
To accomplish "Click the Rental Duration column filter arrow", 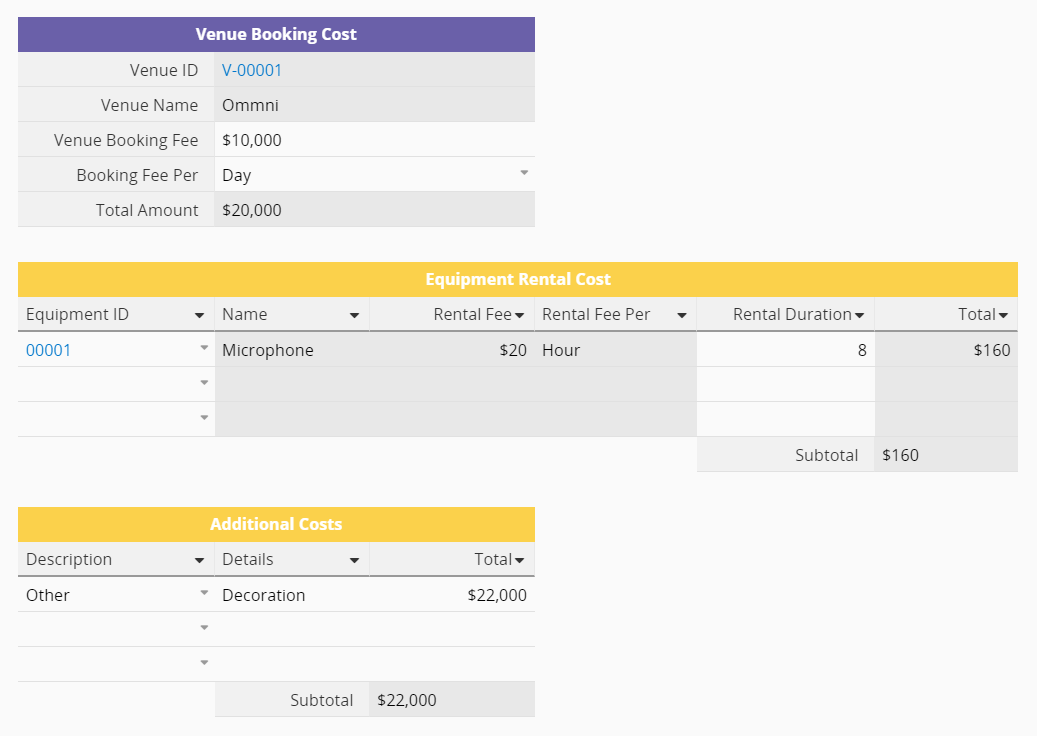I will pyautogui.click(x=859, y=315).
